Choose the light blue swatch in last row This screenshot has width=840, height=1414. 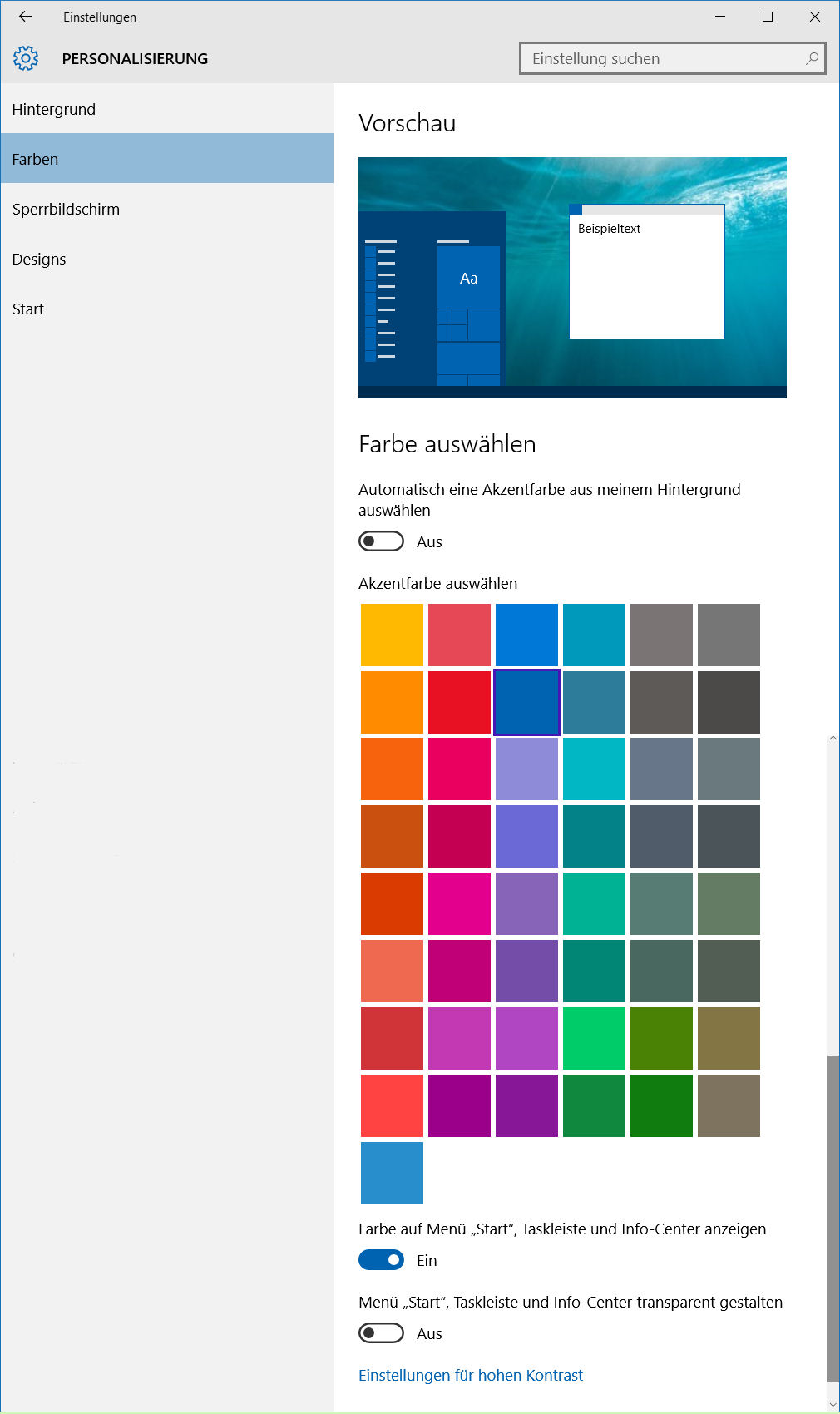[x=392, y=1173]
